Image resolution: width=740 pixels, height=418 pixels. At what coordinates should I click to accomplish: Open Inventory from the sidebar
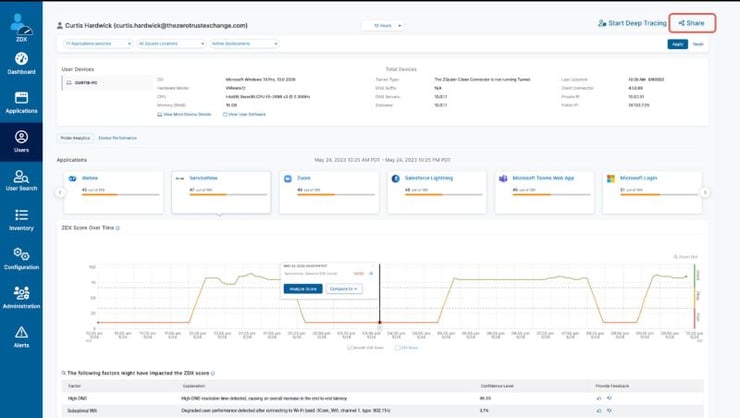tap(21, 219)
